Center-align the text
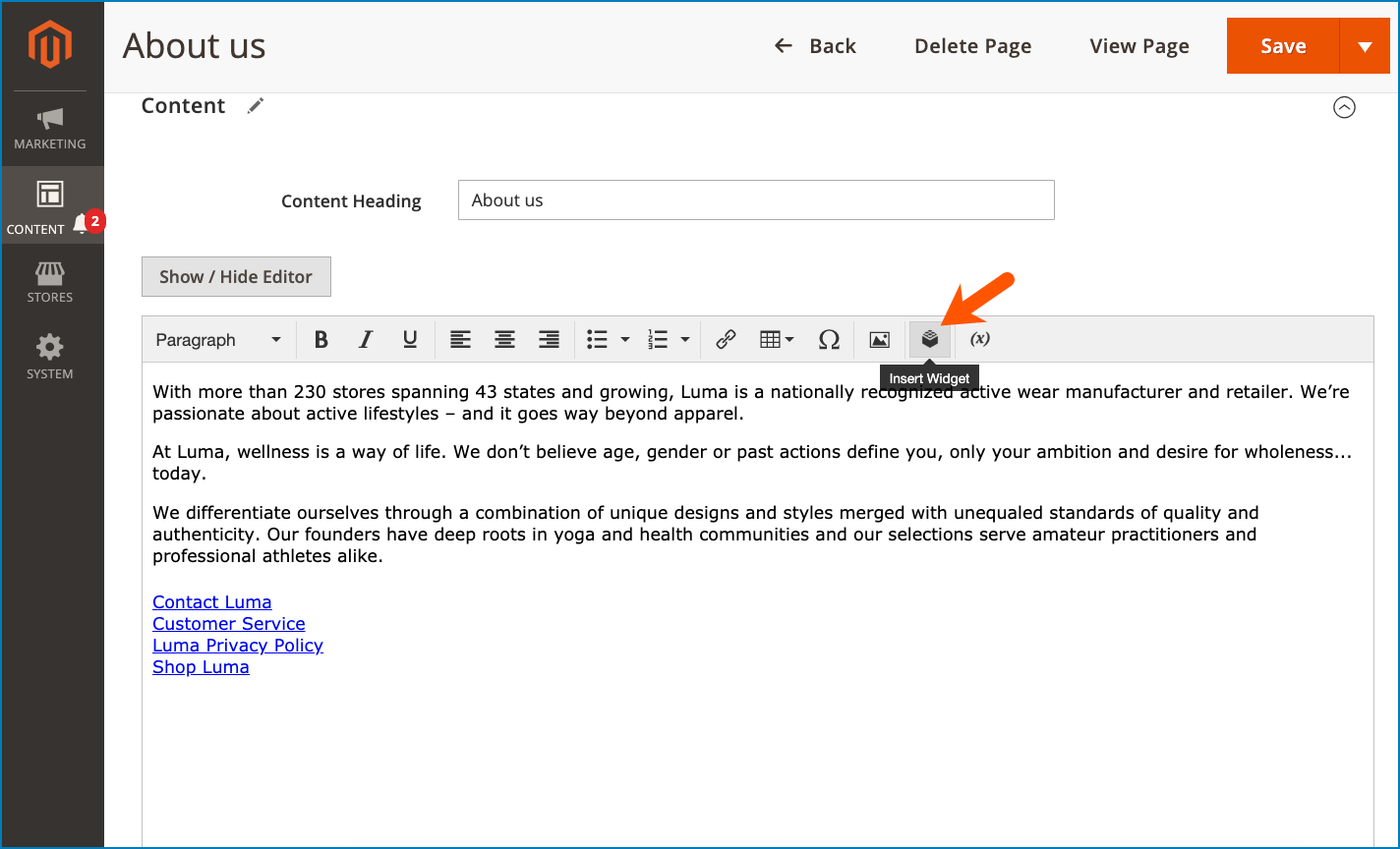1400x849 pixels. click(504, 339)
